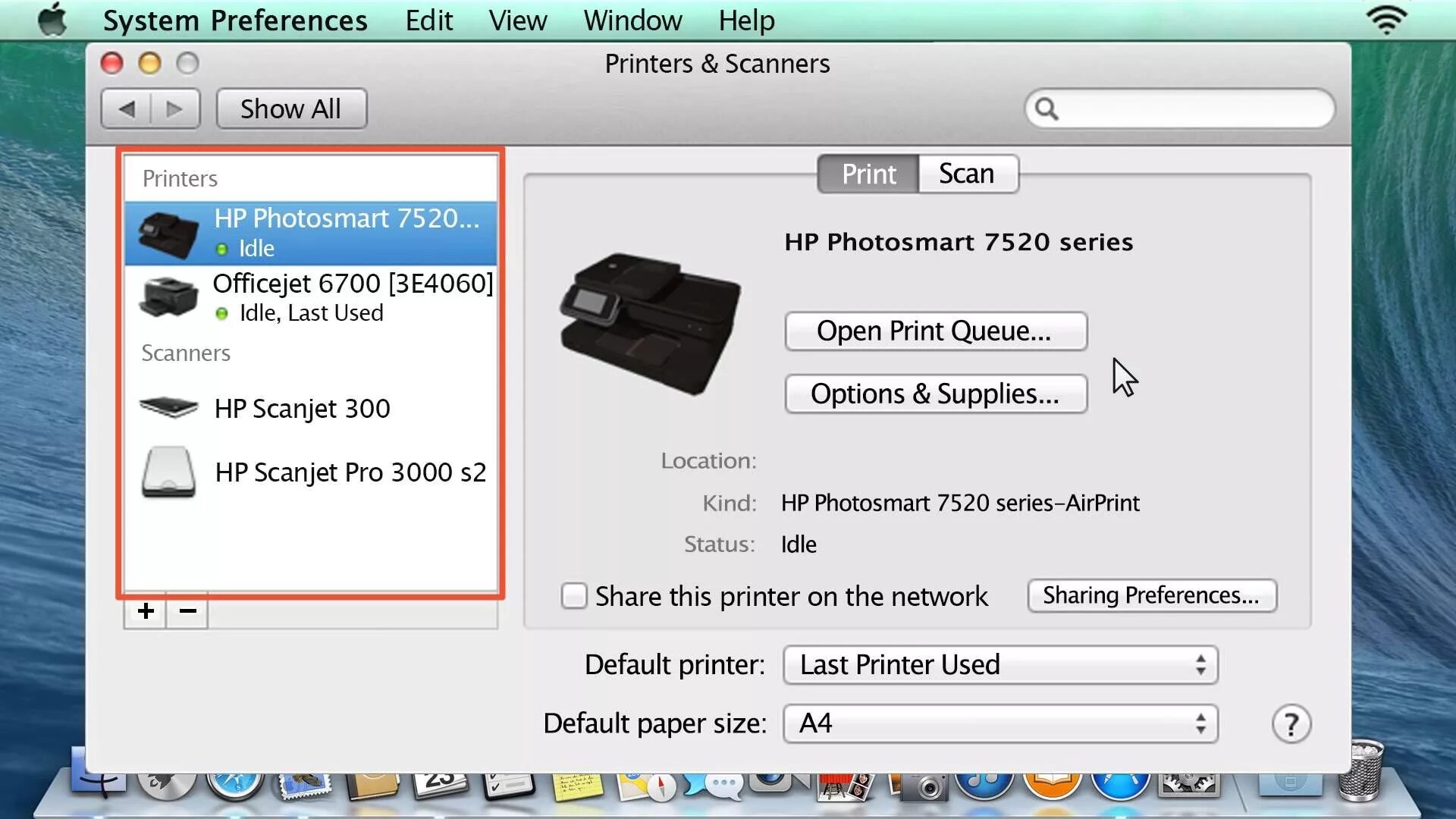
Task: Switch to the Print tab
Action: (x=868, y=174)
